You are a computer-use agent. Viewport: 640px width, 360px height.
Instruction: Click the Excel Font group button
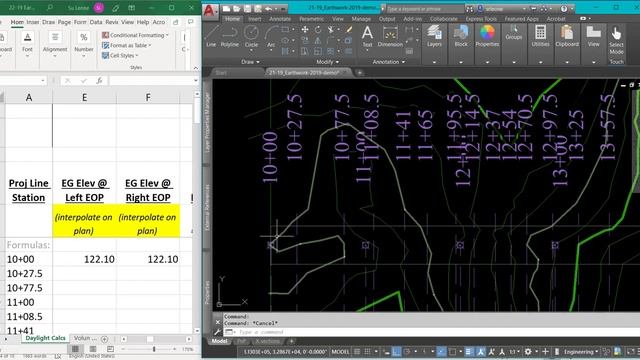pyautogui.click(x=27, y=44)
